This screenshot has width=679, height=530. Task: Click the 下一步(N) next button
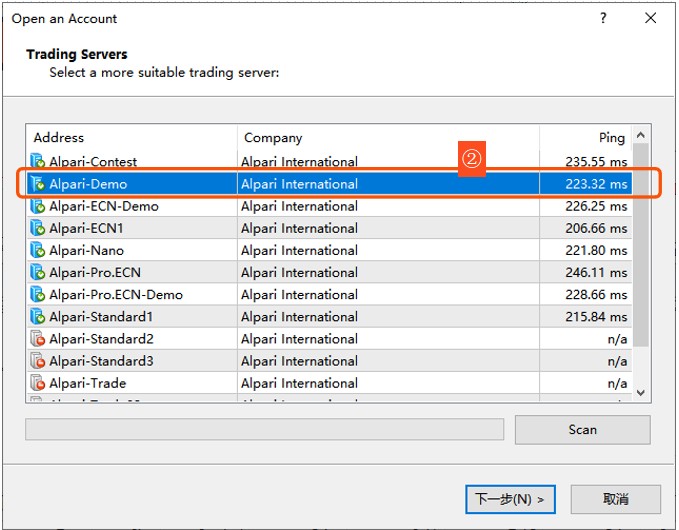point(510,499)
